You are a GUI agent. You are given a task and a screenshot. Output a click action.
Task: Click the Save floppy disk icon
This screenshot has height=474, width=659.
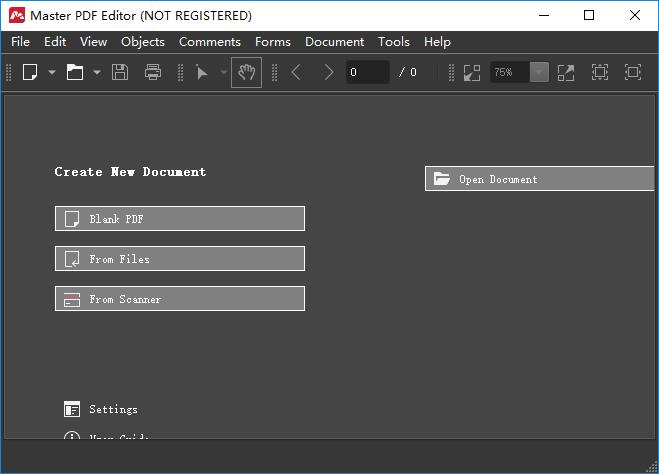(120, 72)
